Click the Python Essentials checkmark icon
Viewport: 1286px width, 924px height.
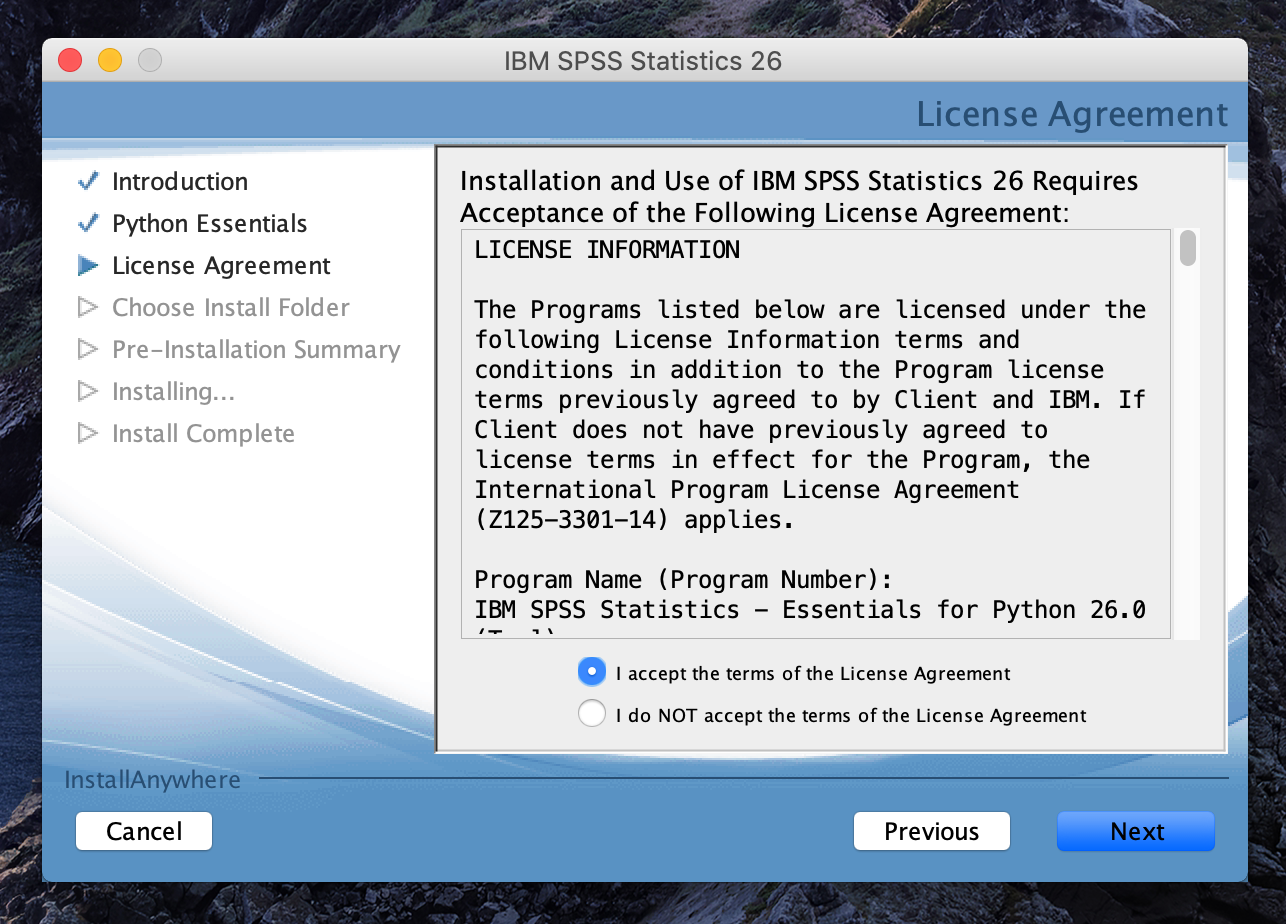pyautogui.click(x=88, y=223)
